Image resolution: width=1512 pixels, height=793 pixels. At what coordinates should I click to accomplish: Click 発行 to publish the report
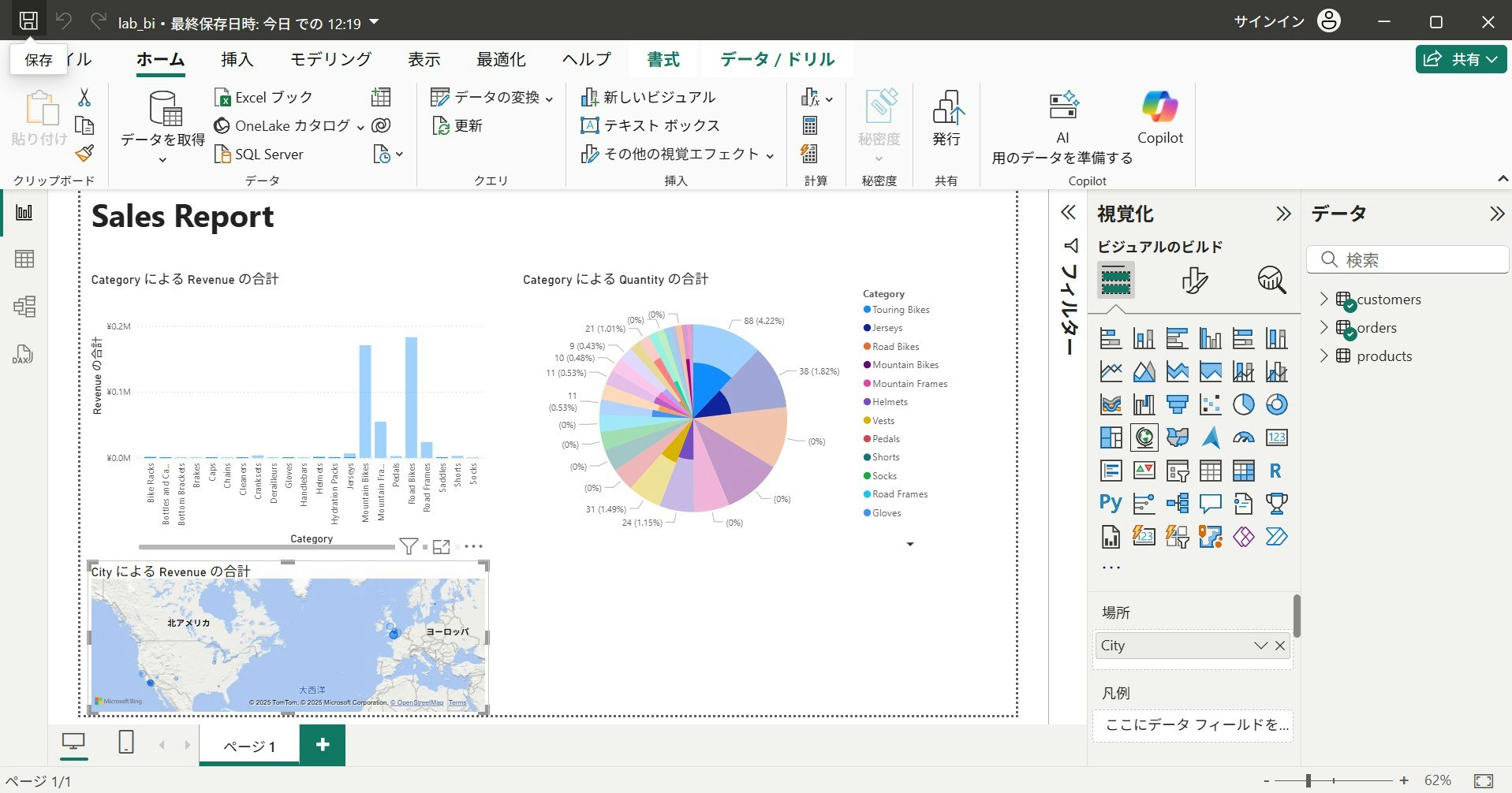[946, 118]
